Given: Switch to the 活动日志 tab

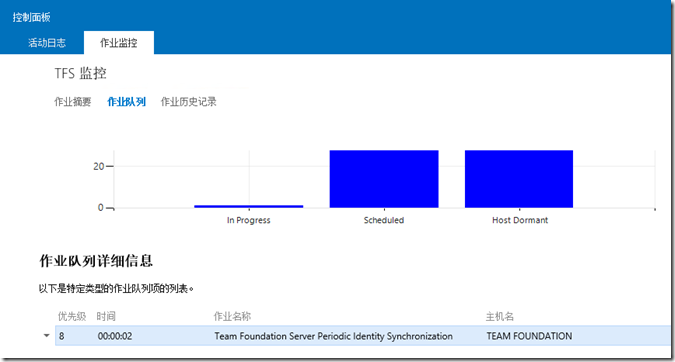Looking at the screenshot, I should pos(47,43).
